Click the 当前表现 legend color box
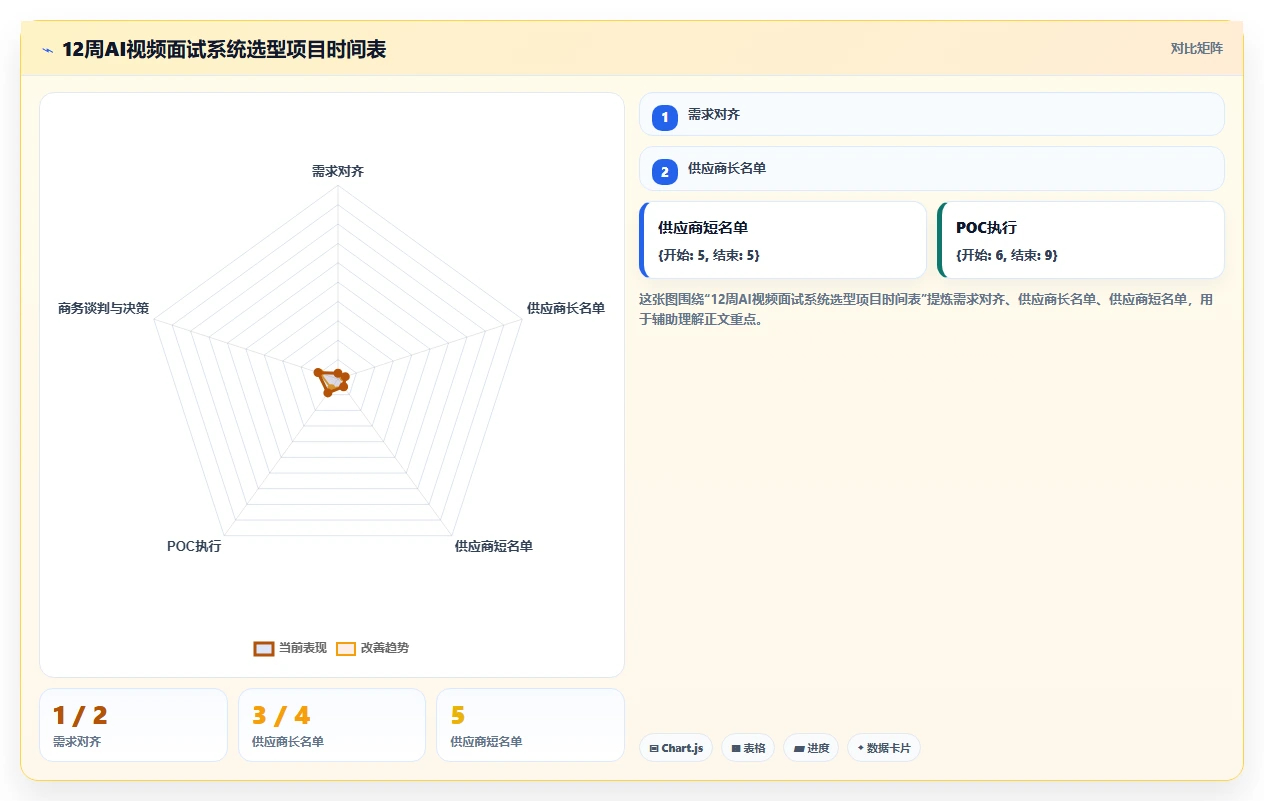This screenshot has height=801, width=1264. click(x=264, y=648)
